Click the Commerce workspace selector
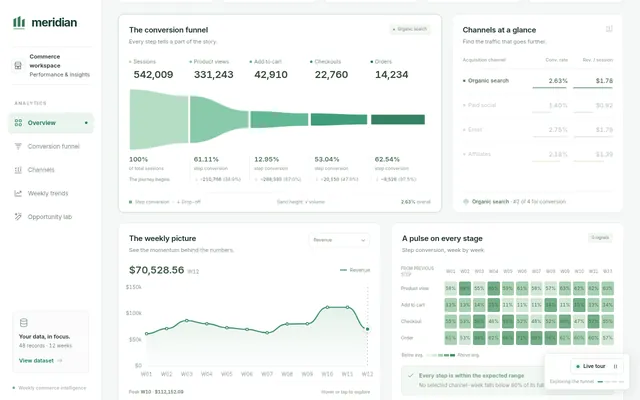Image resolution: width=640 pixels, height=400 pixels. coord(51,65)
